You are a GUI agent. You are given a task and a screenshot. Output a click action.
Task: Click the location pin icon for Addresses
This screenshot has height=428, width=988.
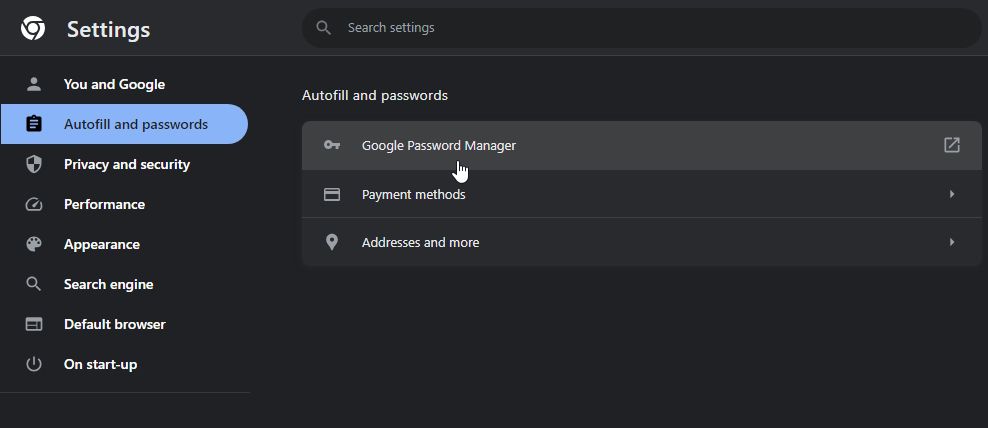click(x=332, y=242)
